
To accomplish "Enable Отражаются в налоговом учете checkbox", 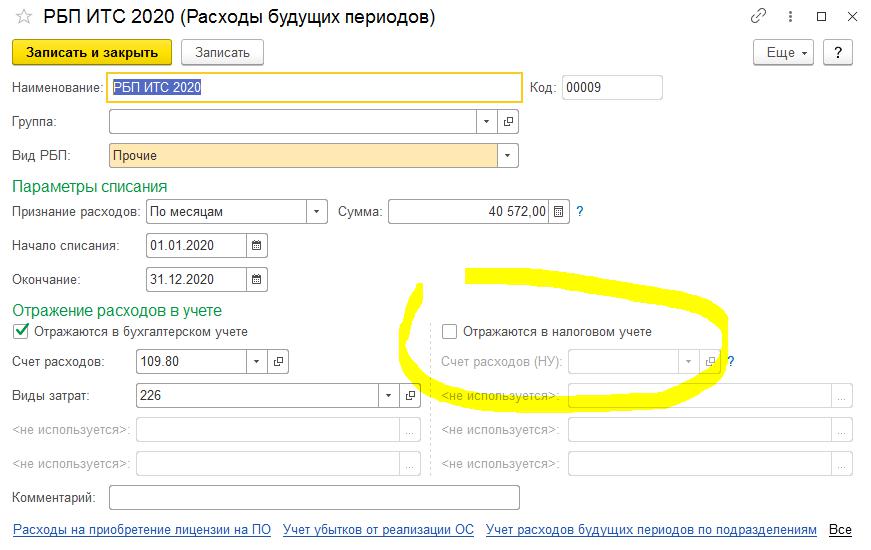I will 450,331.
